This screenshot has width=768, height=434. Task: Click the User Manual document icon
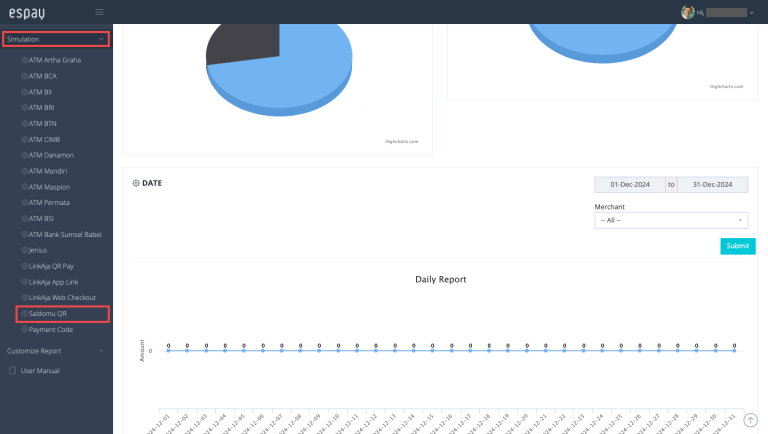click(x=13, y=371)
